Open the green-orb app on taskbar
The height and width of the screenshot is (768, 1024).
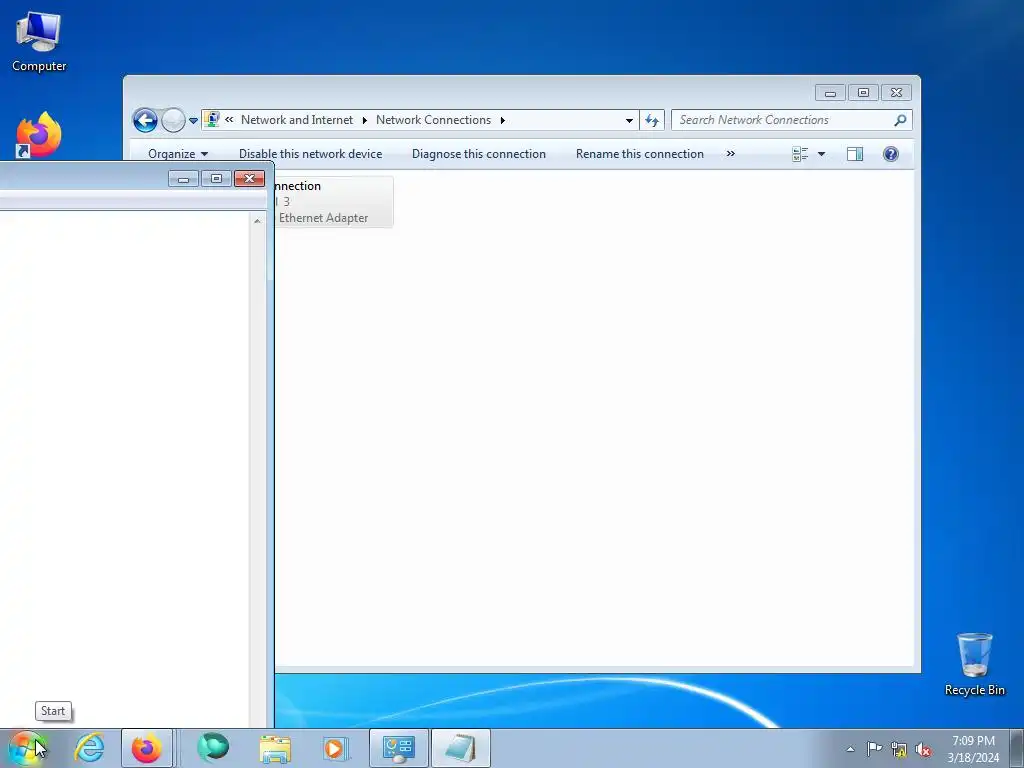pyautogui.click(x=213, y=748)
